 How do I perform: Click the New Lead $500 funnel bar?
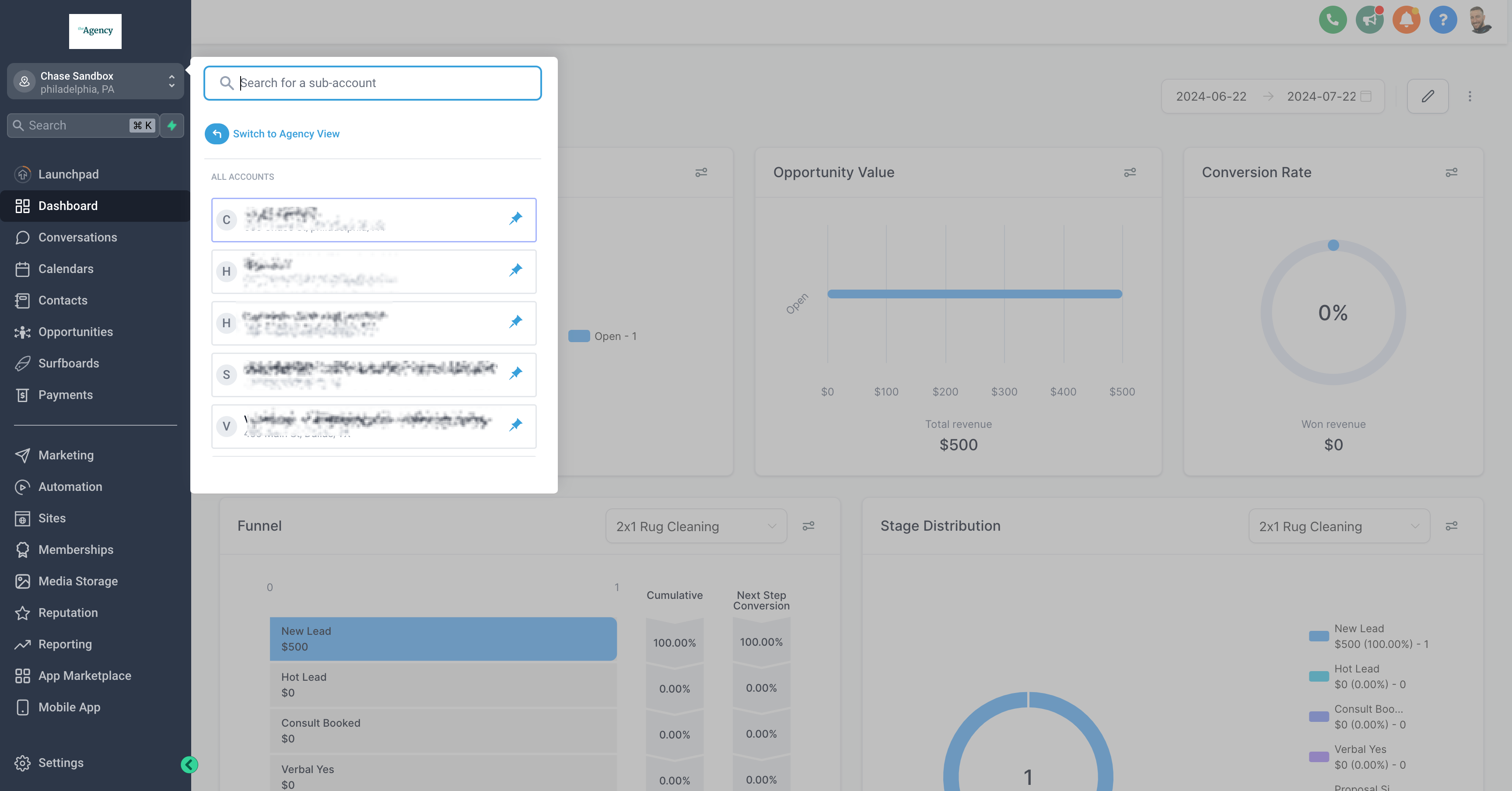tap(443, 639)
